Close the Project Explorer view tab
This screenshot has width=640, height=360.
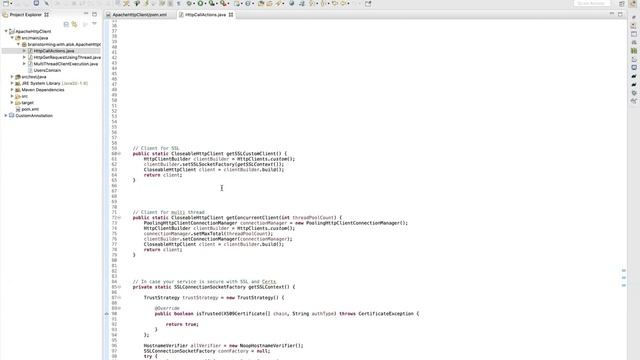(x=47, y=15)
